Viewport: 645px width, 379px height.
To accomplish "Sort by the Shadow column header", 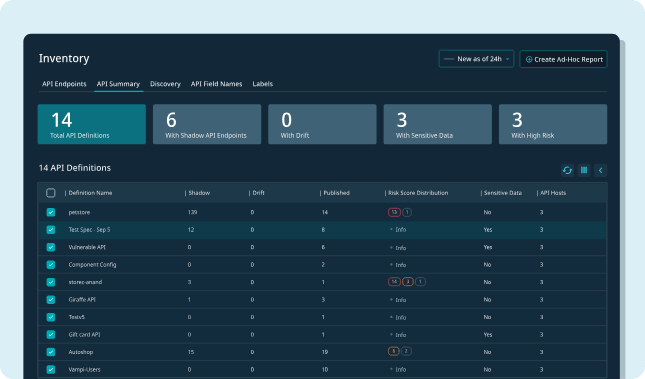I will 199,193.
